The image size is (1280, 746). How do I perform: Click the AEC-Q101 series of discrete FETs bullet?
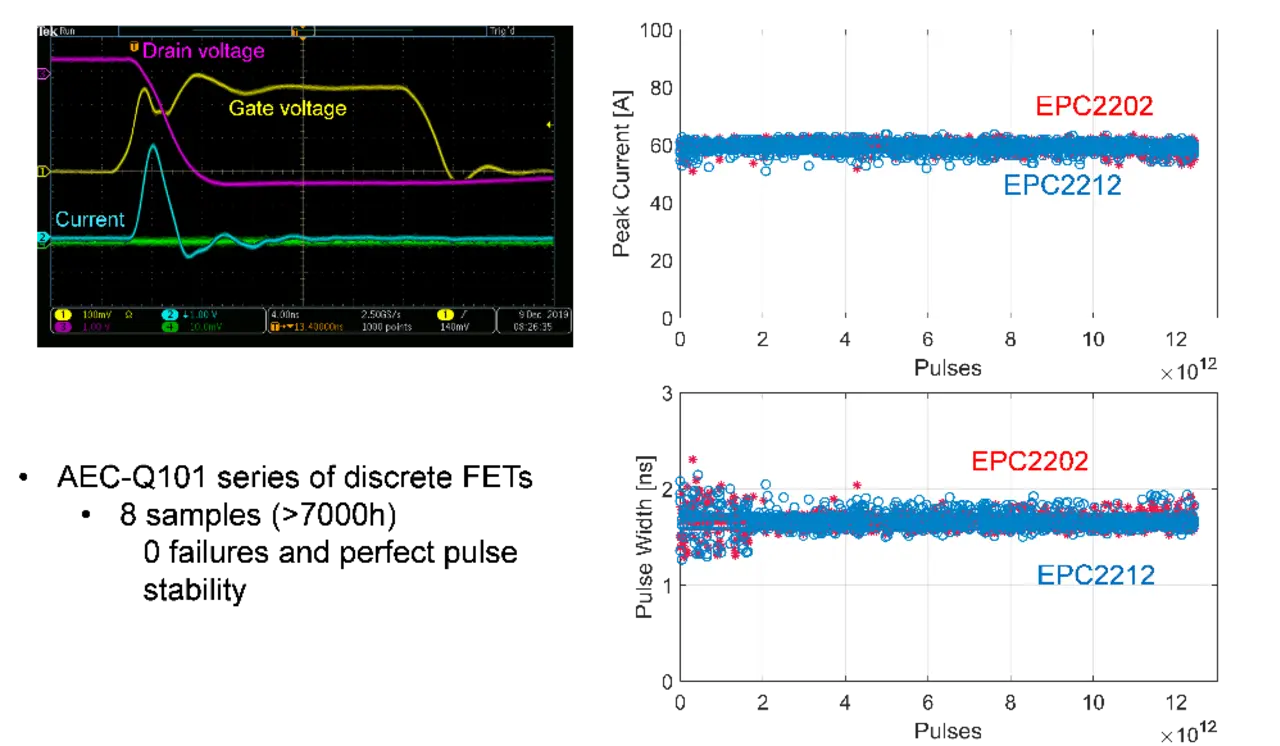click(x=293, y=477)
